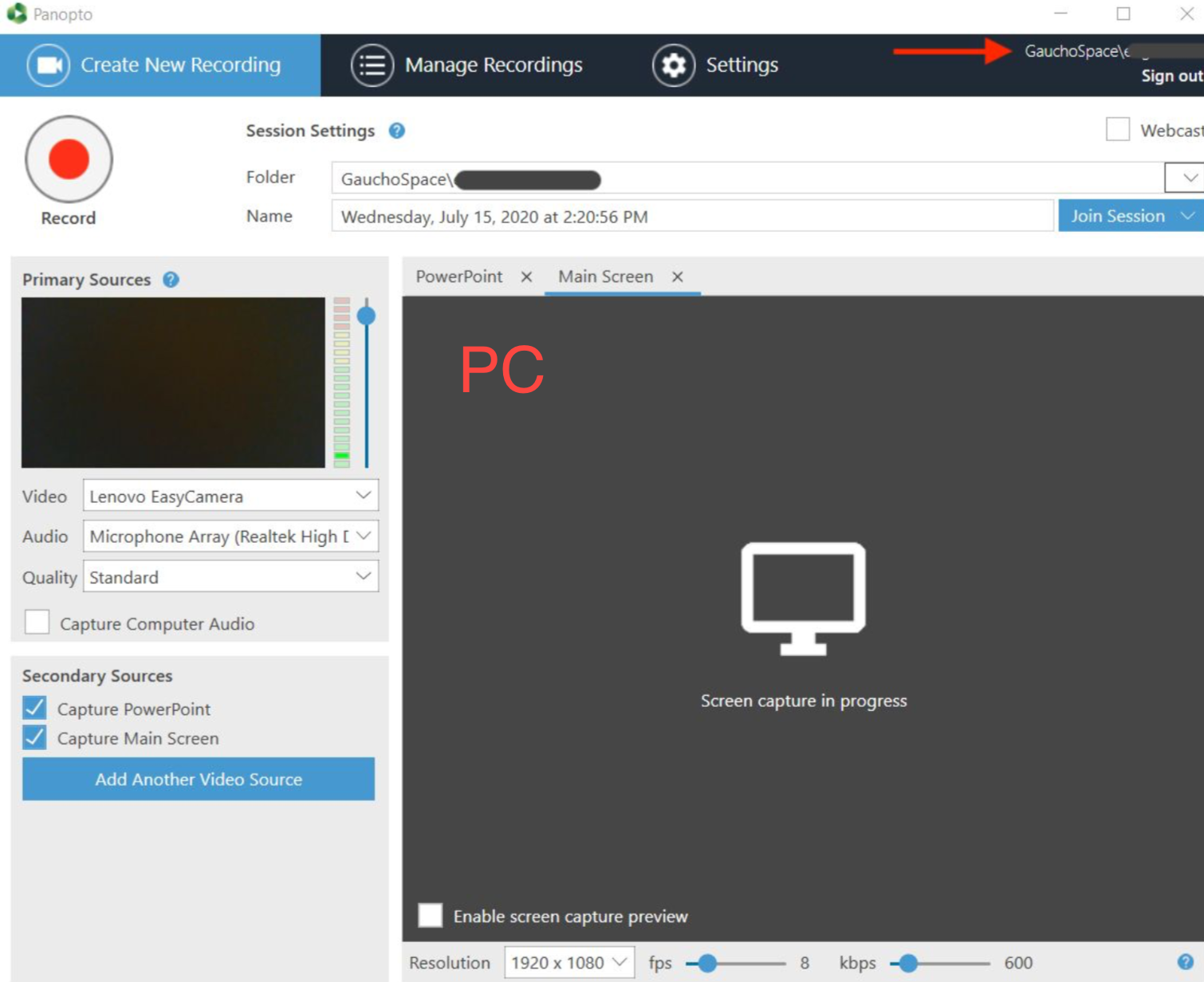Viewport: 1204px width, 982px height.
Task: Maximize the Panopto window
Action: point(1123,14)
